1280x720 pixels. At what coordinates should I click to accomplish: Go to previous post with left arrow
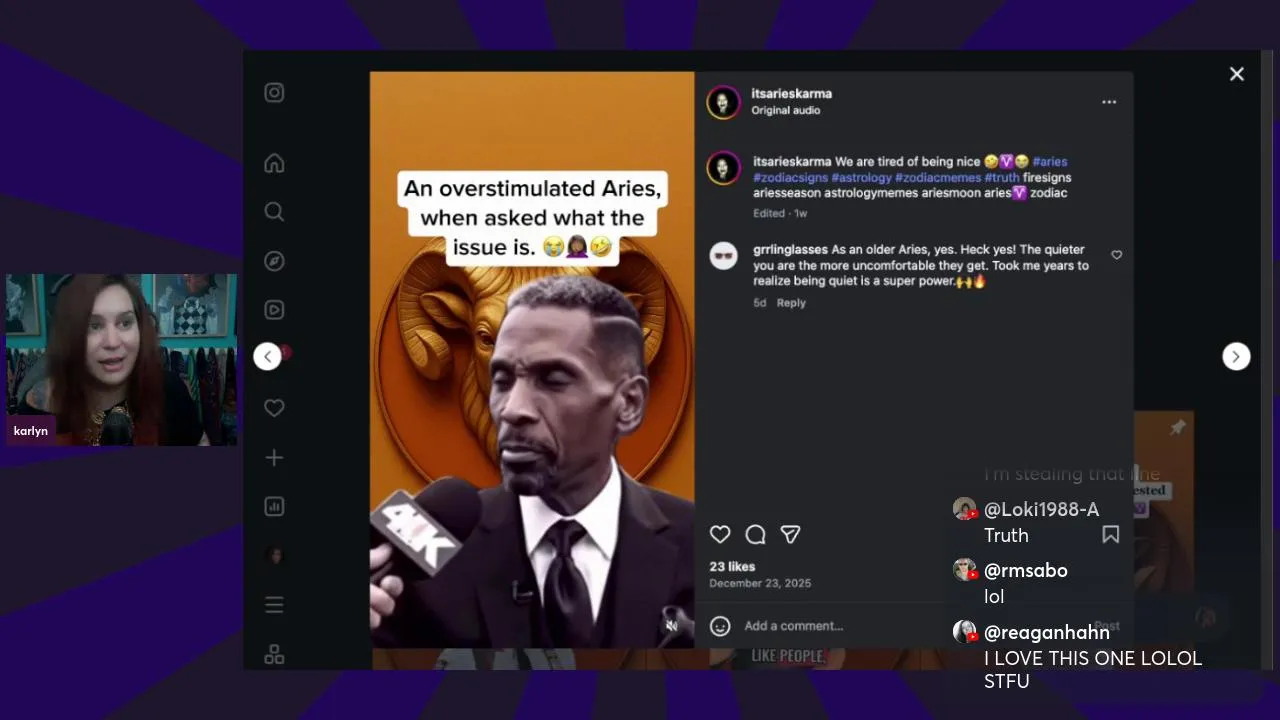267,357
